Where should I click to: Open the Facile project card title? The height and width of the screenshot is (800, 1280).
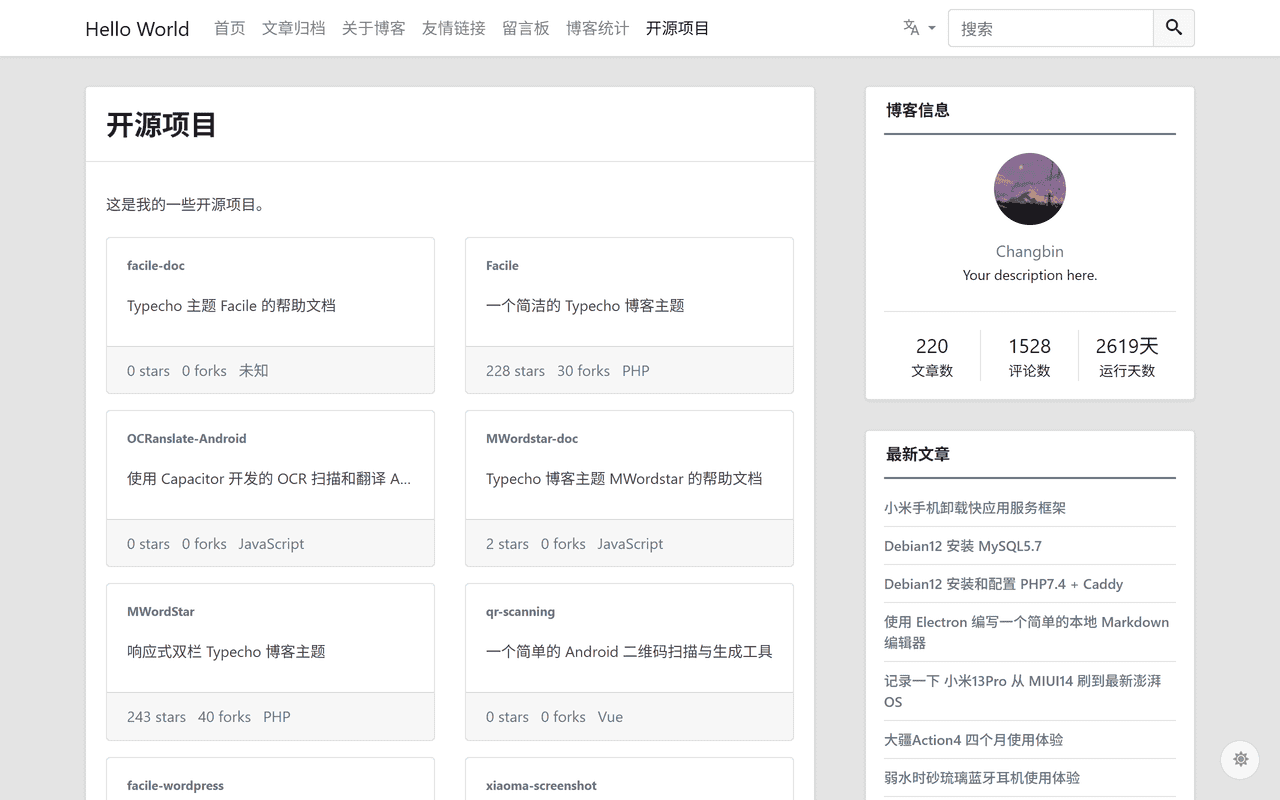(502, 265)
